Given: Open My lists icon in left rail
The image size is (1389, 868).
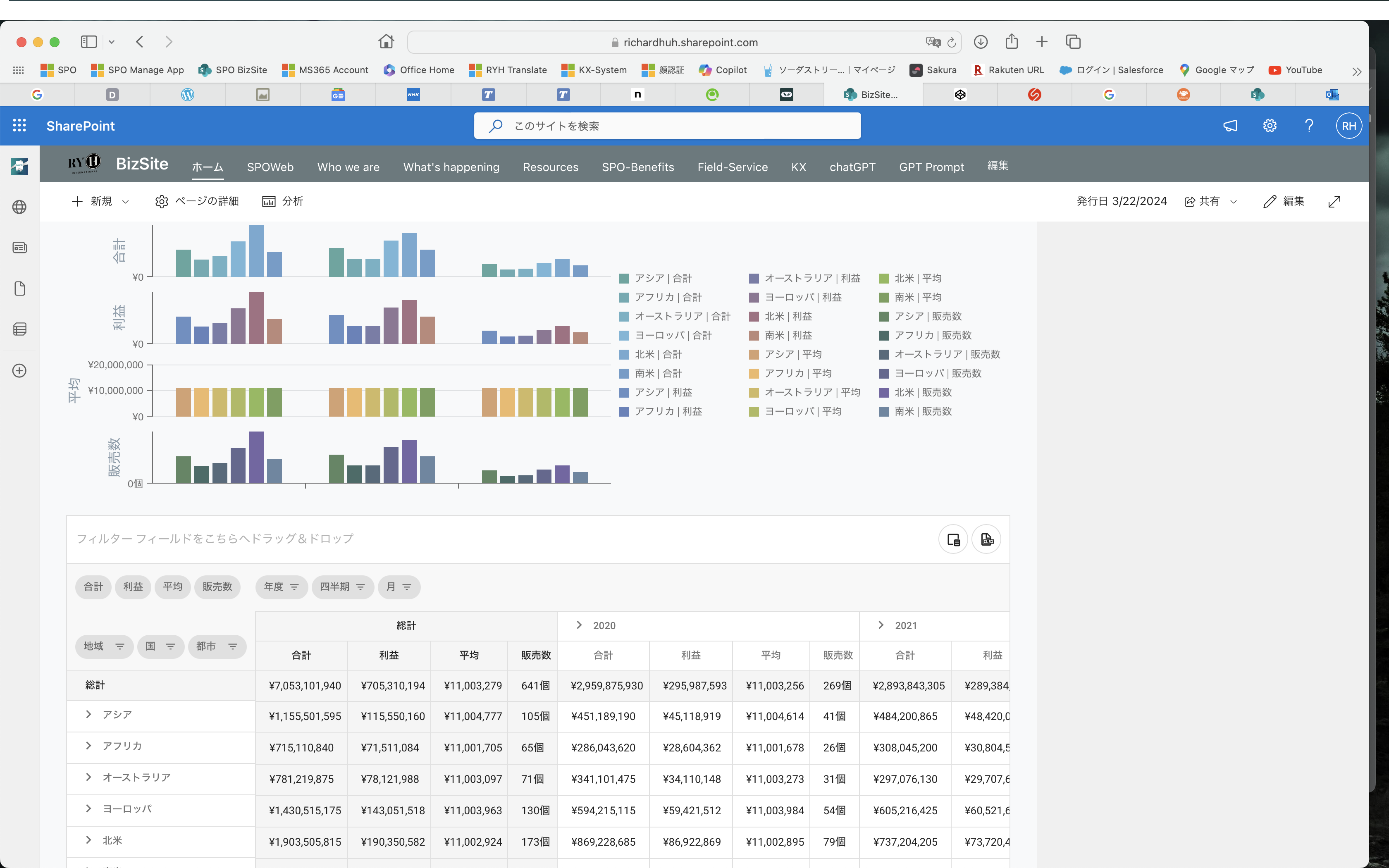Looking at the screenshot, I should [19, 329].
